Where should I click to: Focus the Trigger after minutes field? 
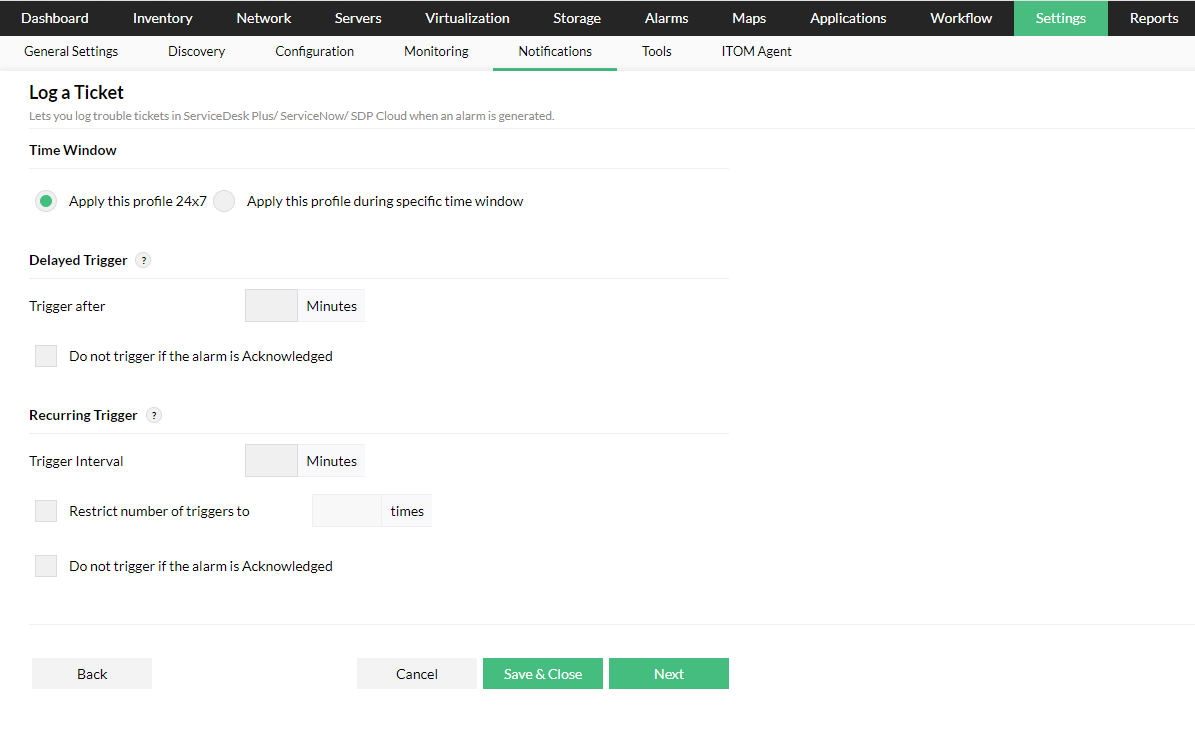[x=271, y=305]
